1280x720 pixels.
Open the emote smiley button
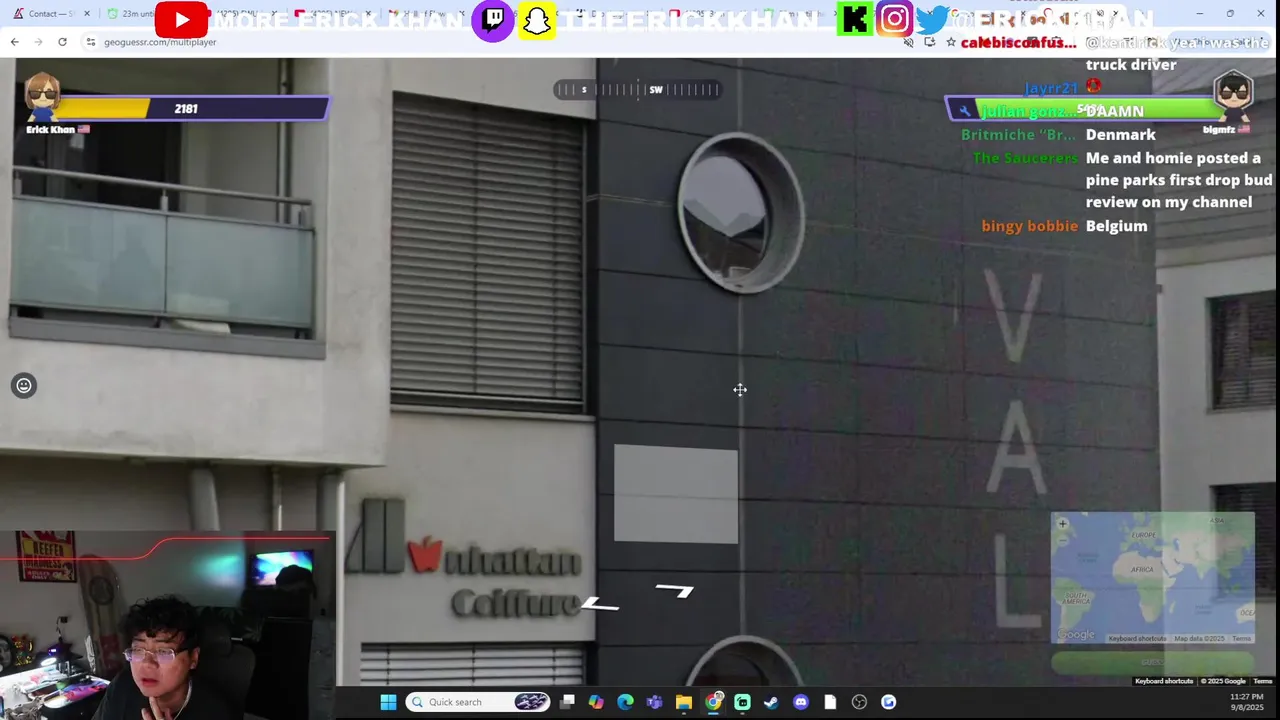click(24, 385)
